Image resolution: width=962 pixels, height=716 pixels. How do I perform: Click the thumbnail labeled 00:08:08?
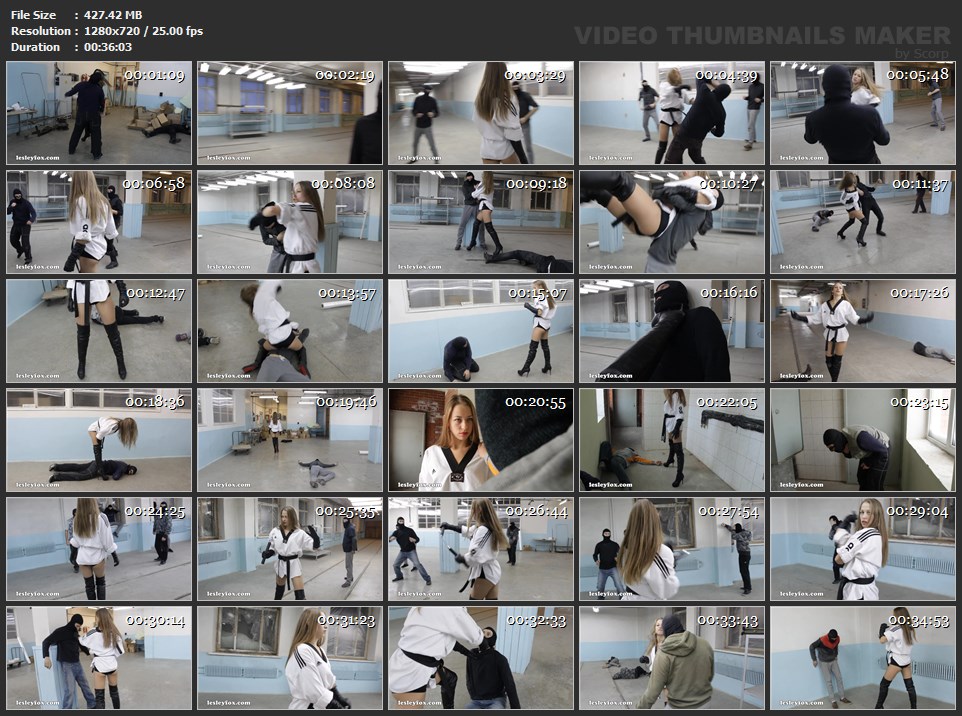click(x=290, y=222)
